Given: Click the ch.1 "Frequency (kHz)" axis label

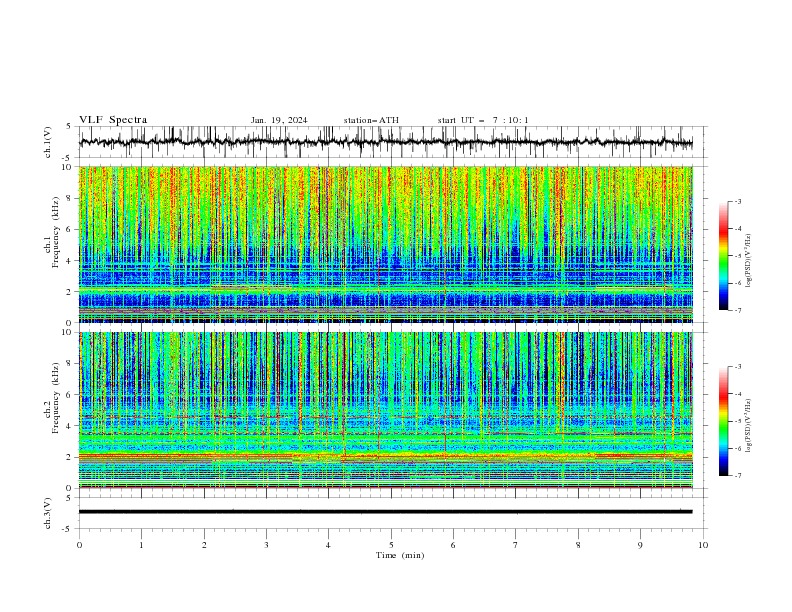Looking at the screenshot, I should point(56,232).
